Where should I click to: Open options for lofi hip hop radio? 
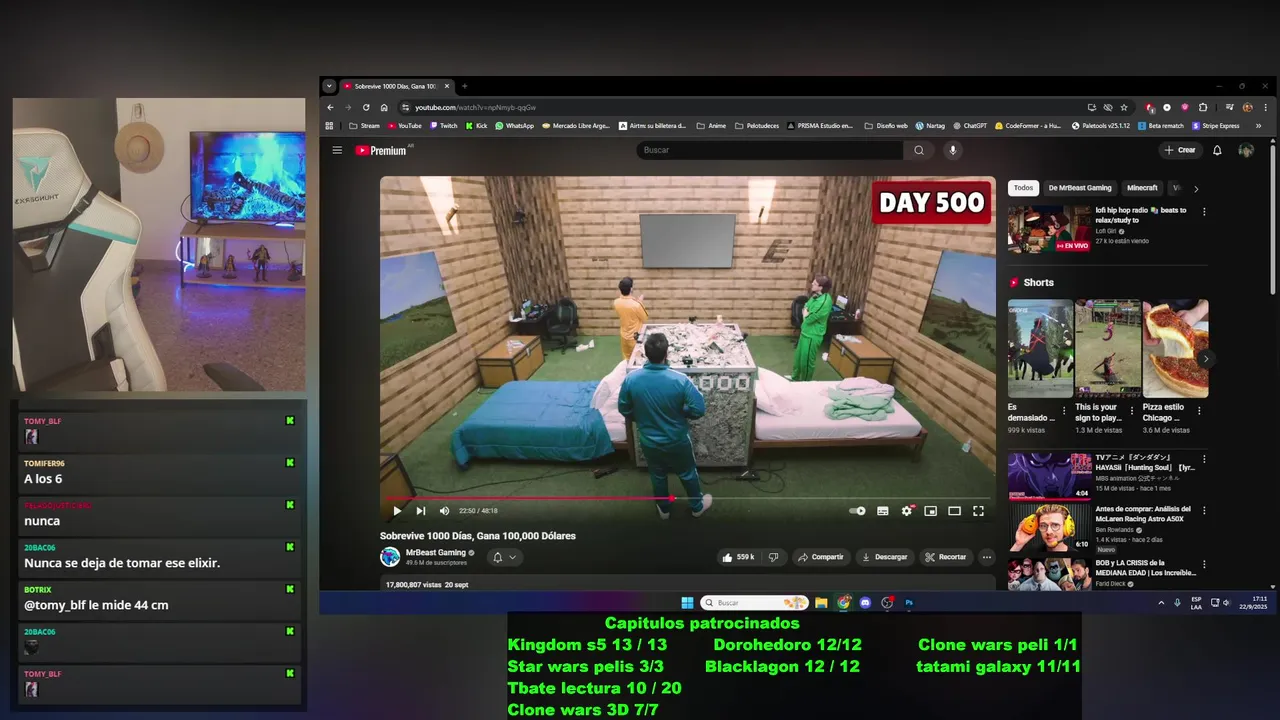(x=1204, y=212)
